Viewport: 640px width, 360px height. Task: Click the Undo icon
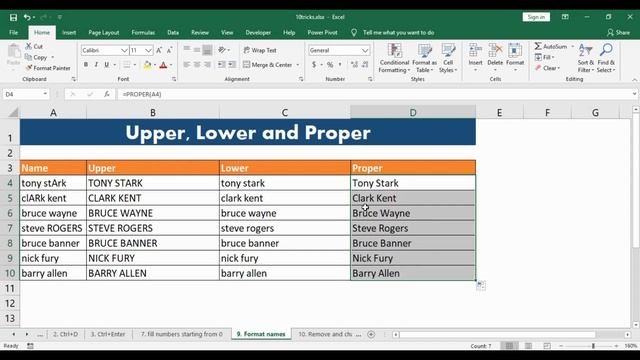[x=27, y=17]
